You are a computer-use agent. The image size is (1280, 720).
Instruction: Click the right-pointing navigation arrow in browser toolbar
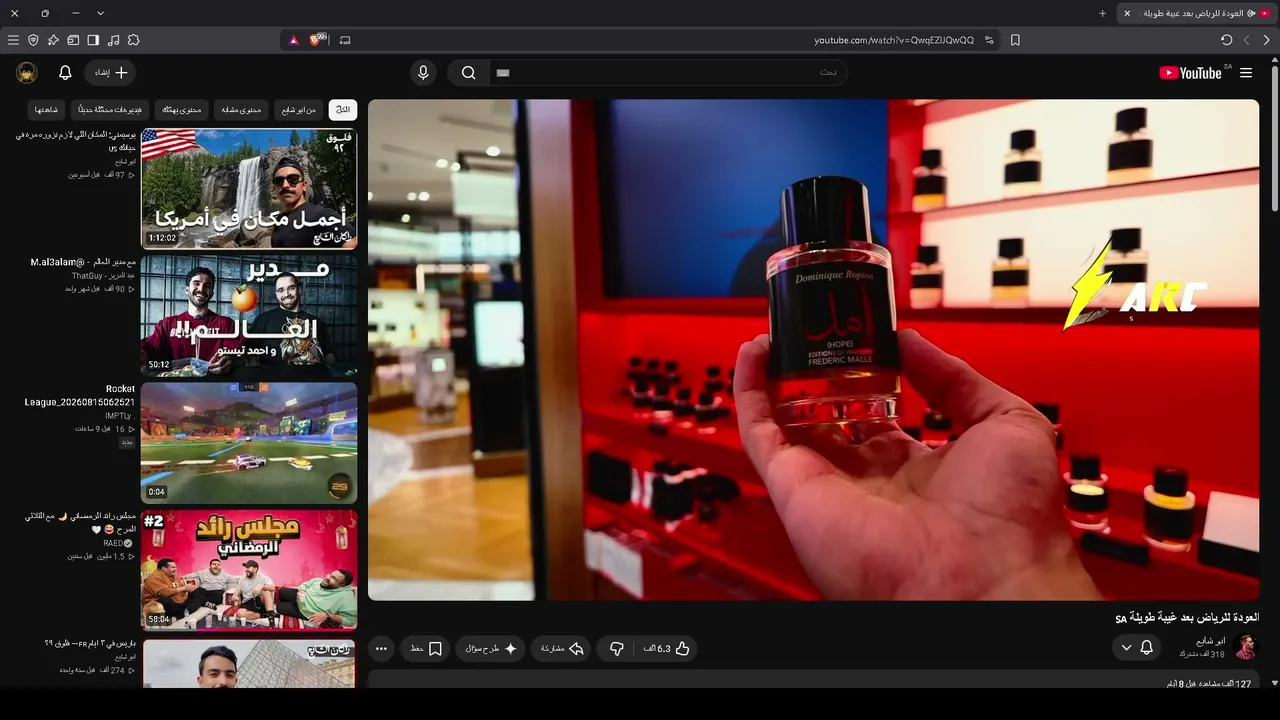click(x=1266, y=40)
